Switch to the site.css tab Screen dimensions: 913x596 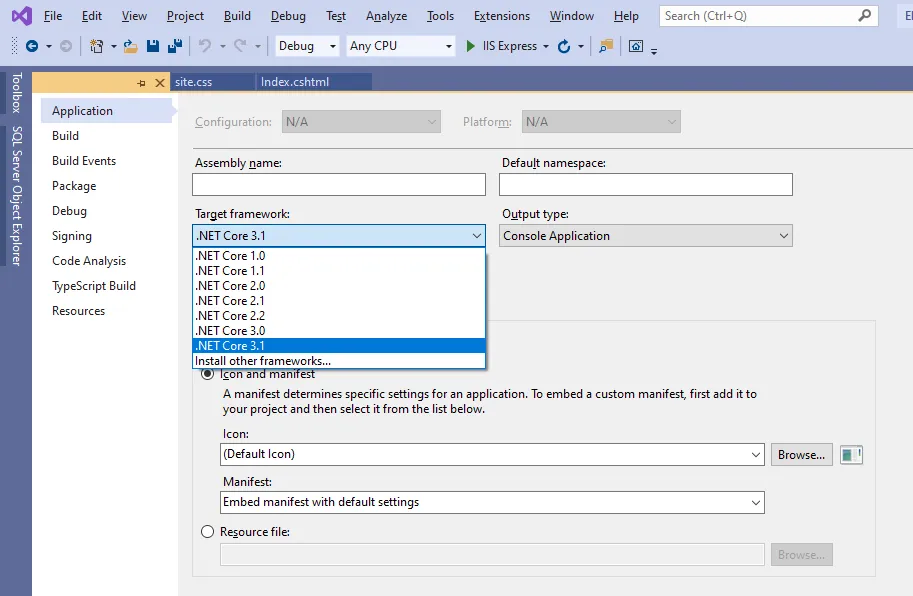[x=213, y=82]
